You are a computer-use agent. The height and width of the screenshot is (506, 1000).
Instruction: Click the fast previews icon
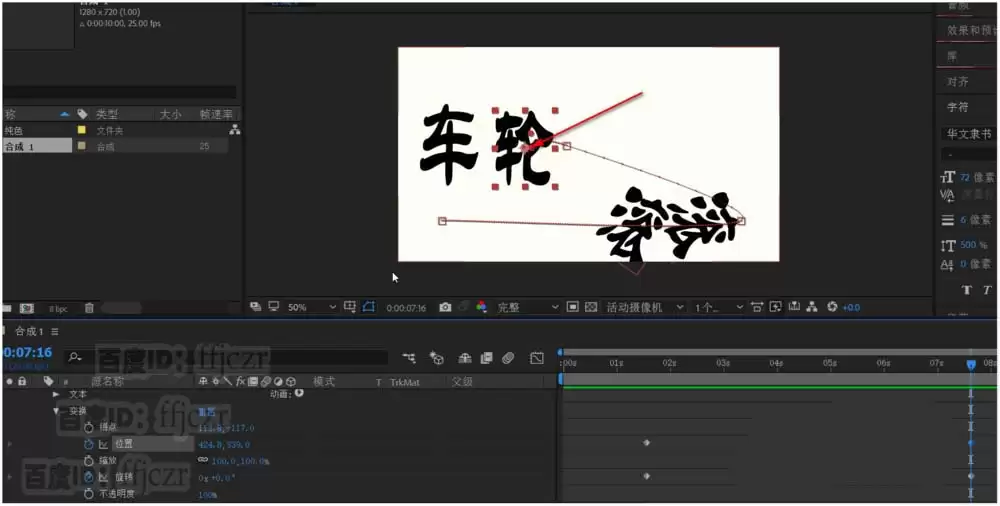point(776,307)
